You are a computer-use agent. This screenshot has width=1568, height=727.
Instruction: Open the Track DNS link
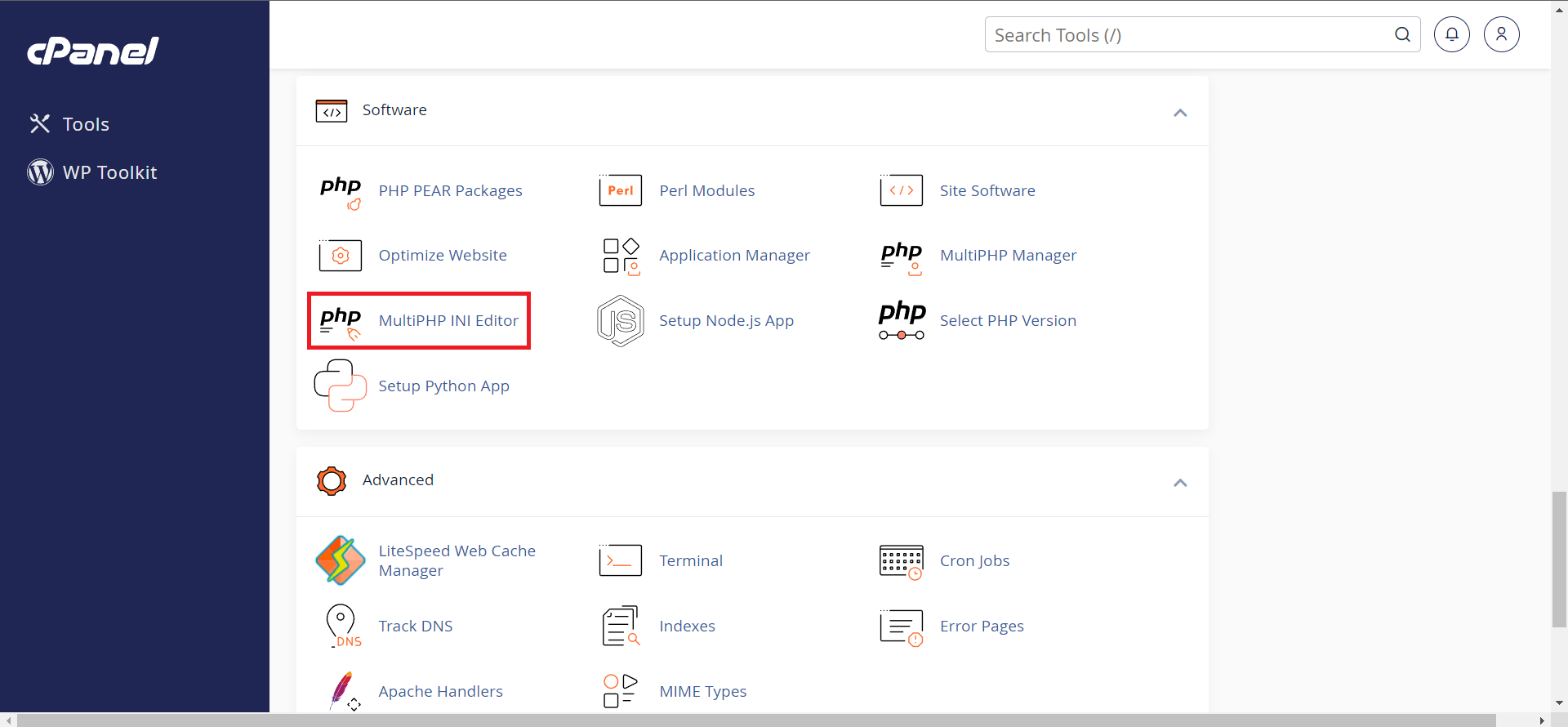pyautogui.click(x=415, y=627)
